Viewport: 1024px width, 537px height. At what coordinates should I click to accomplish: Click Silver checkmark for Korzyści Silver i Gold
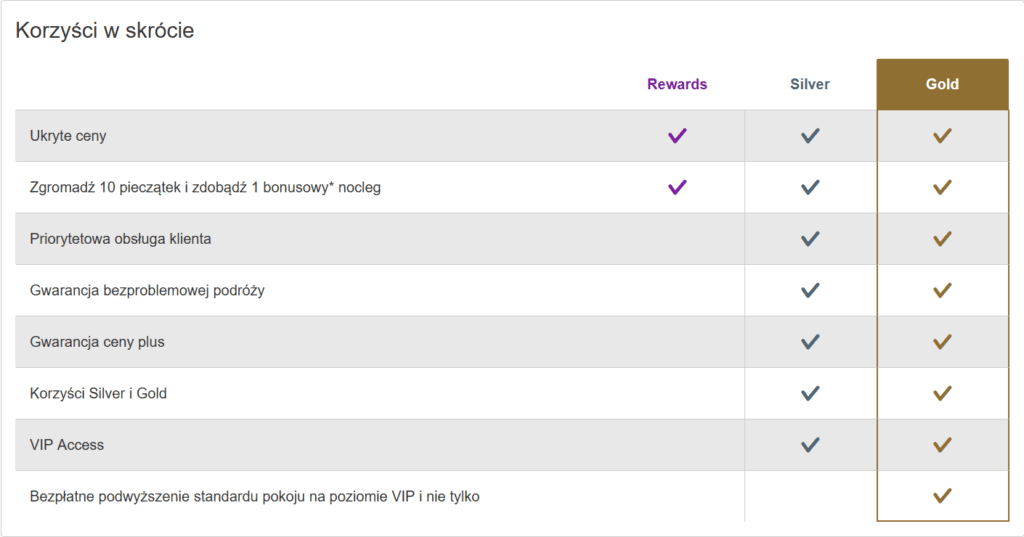810,393
